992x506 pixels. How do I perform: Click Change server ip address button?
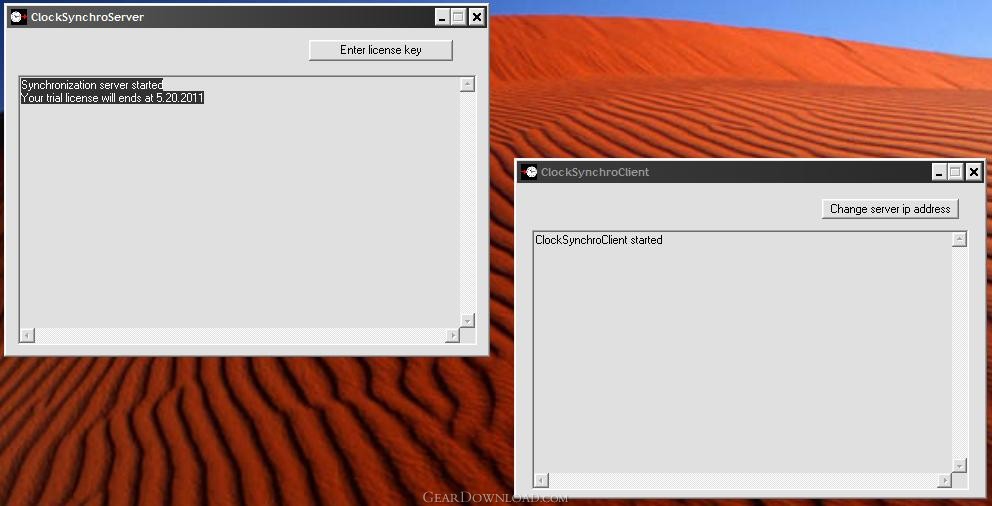(x=890, y=209)
